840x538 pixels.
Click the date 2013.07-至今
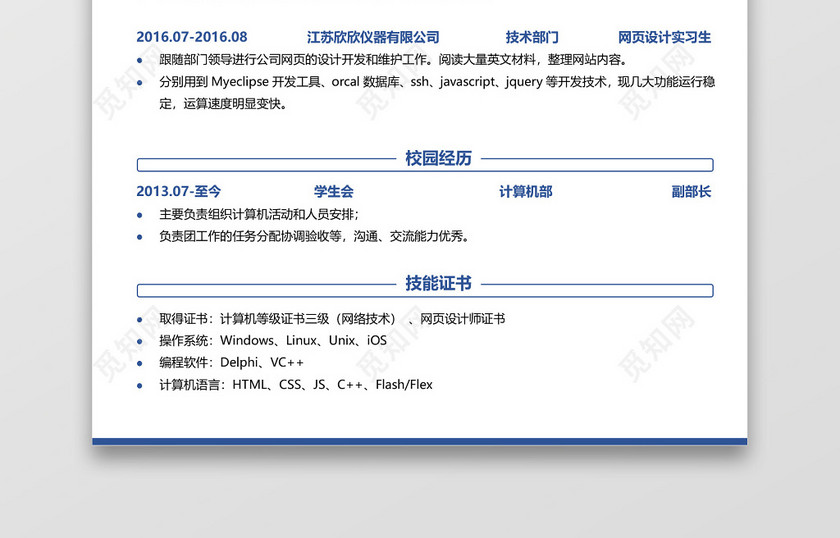click(178, 191)
